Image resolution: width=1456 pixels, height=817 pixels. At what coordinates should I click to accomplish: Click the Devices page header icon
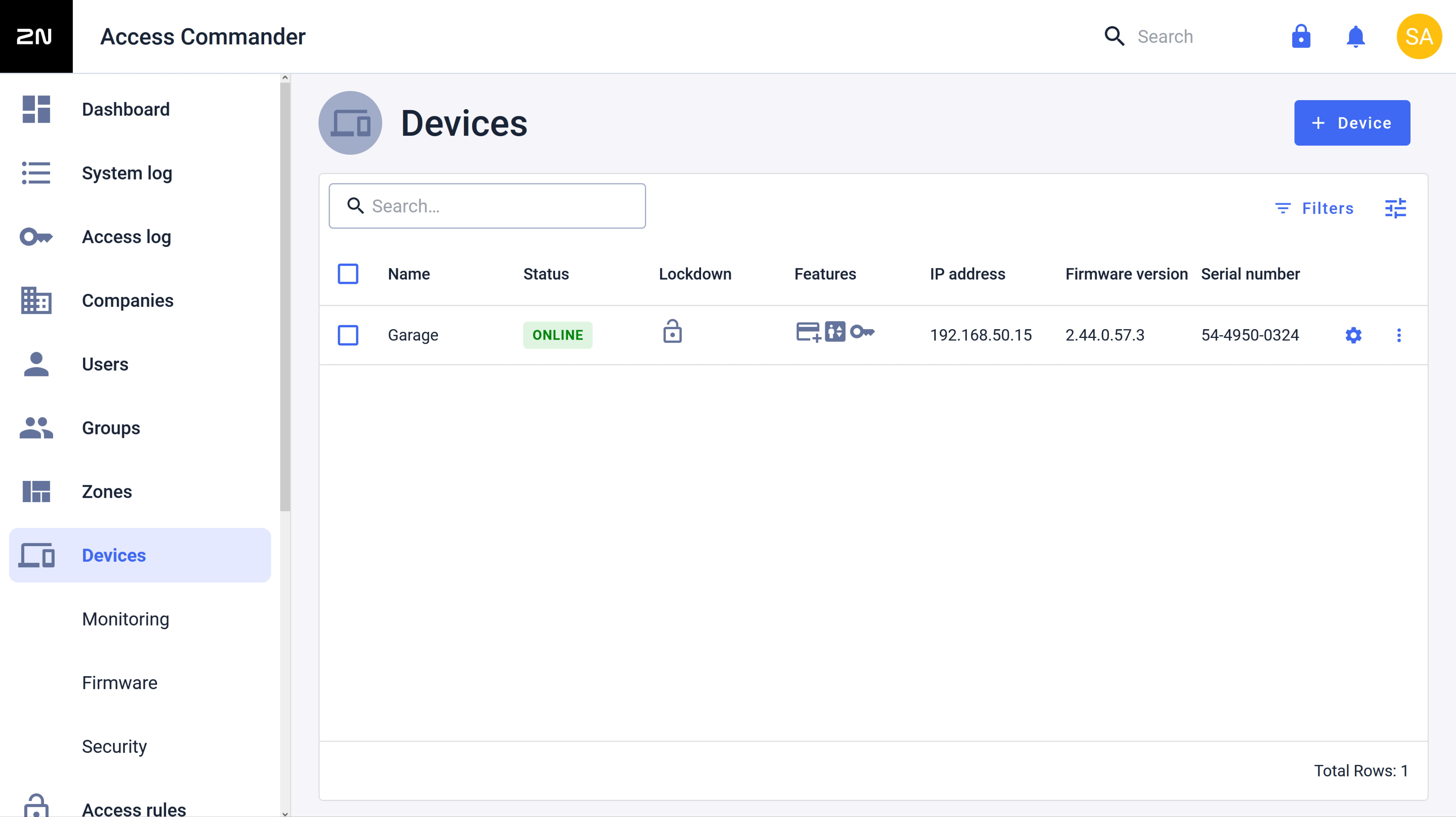click(350, 123)
